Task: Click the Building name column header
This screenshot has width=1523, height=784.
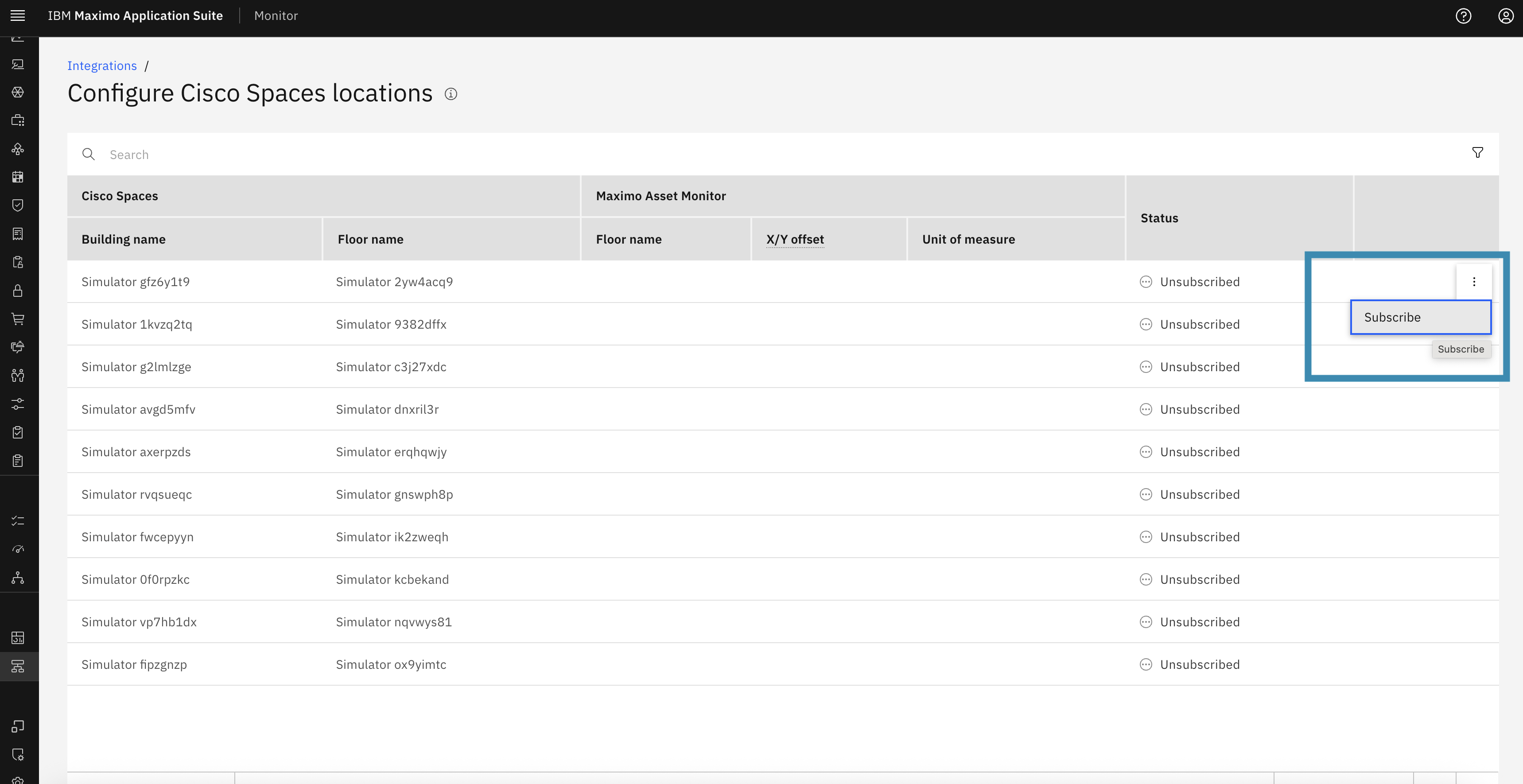Action: coord(124,240)
